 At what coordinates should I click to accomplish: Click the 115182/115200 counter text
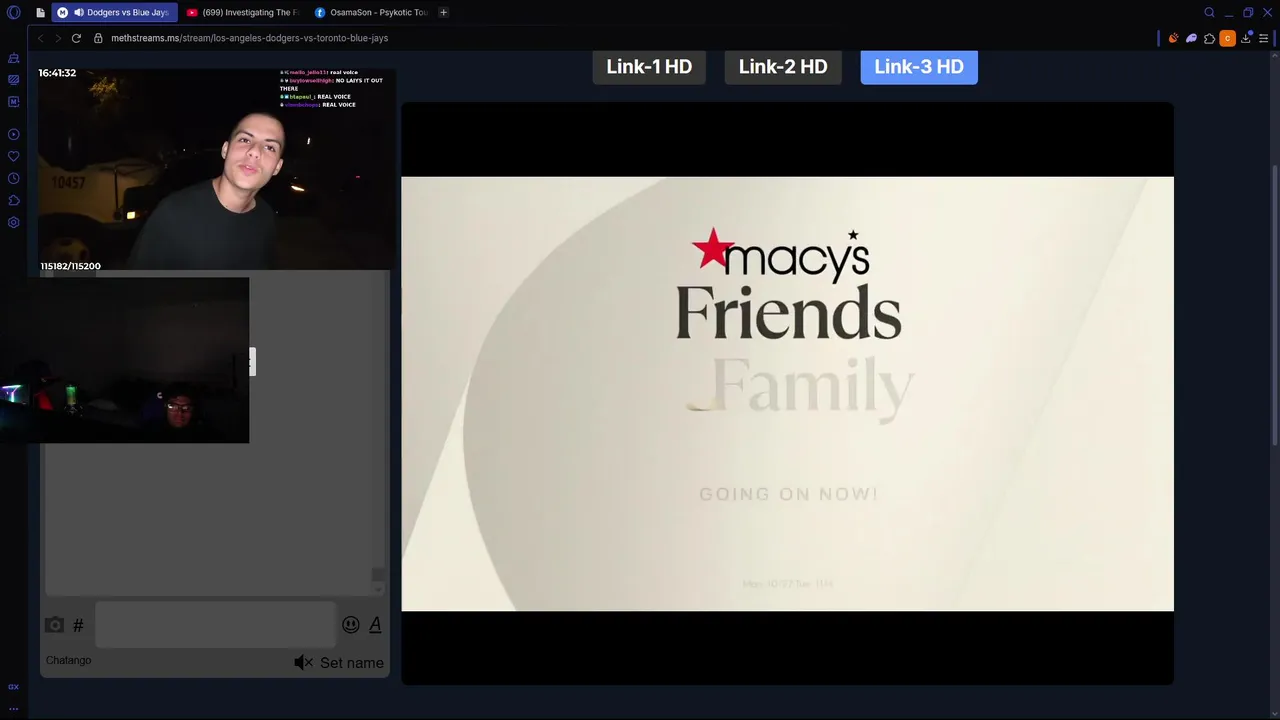click(70, 266)
